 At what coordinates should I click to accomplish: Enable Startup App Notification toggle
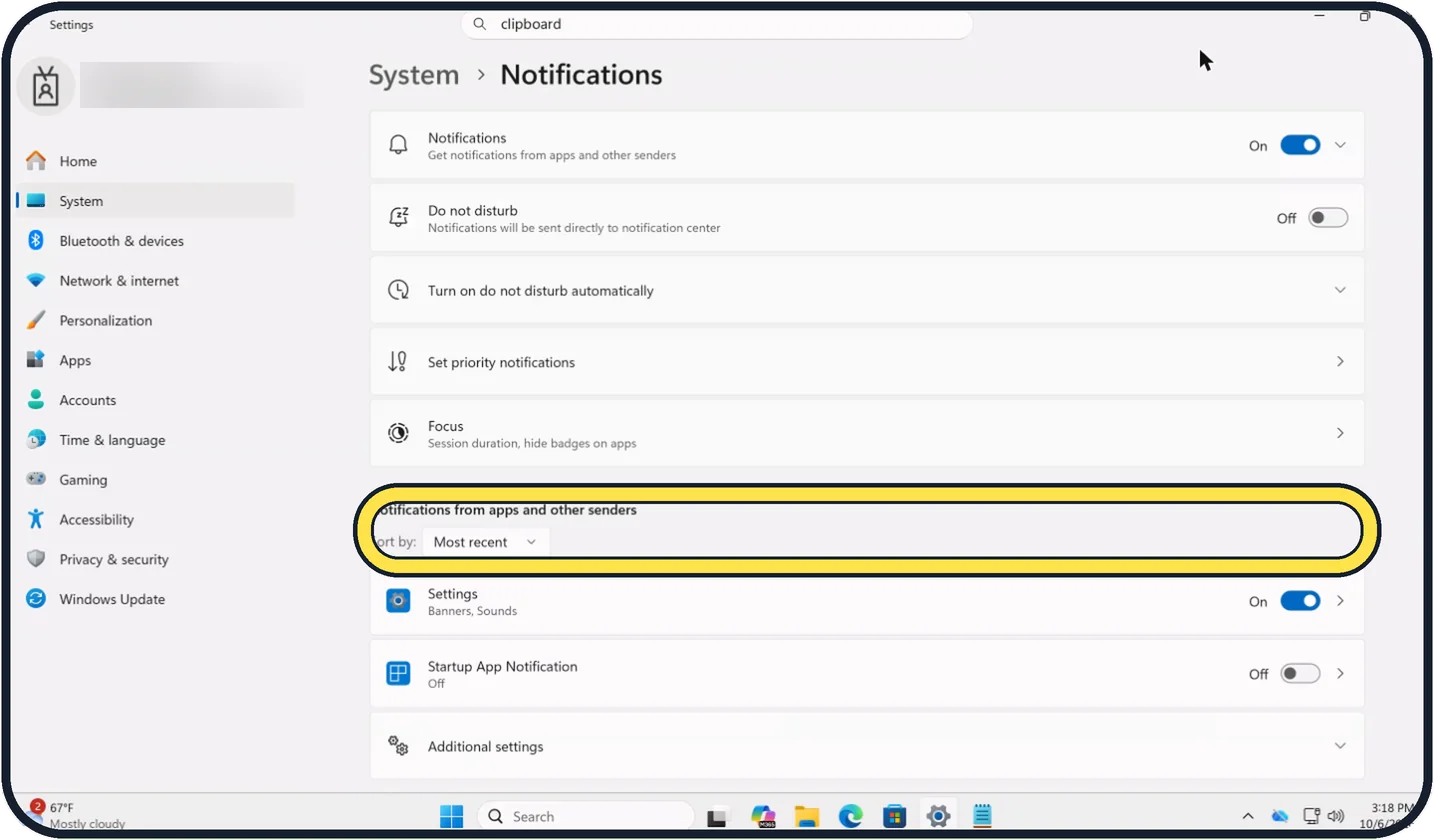click(1301, 674)
